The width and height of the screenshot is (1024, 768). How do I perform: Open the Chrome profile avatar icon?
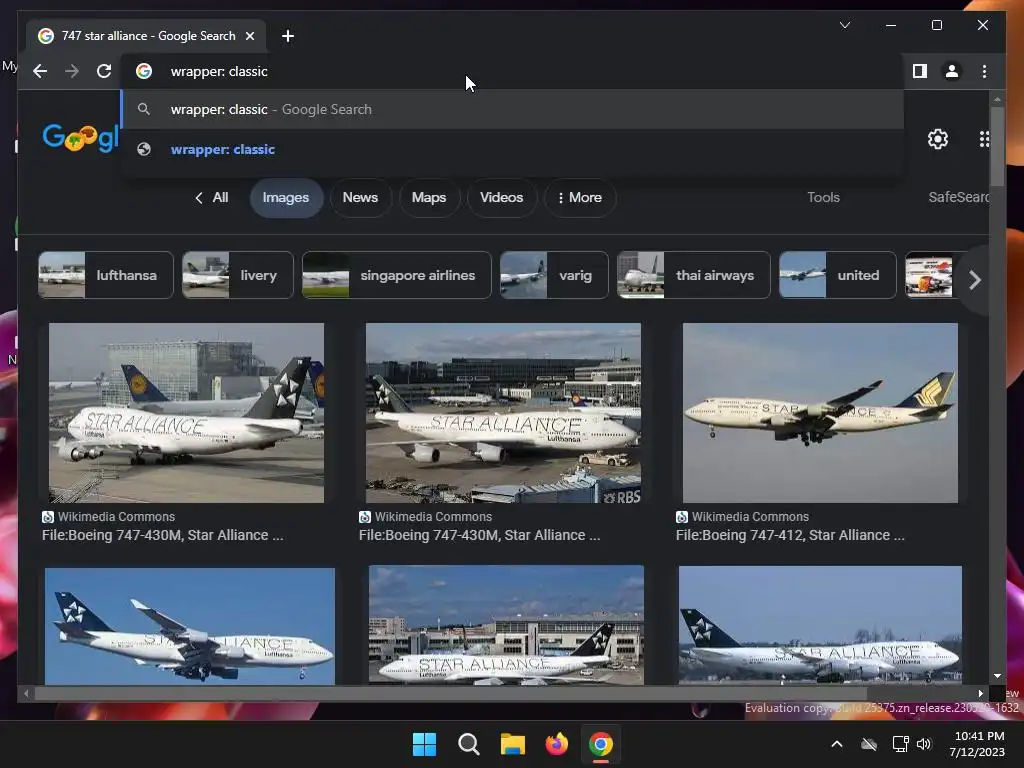(x=952, y=71)
